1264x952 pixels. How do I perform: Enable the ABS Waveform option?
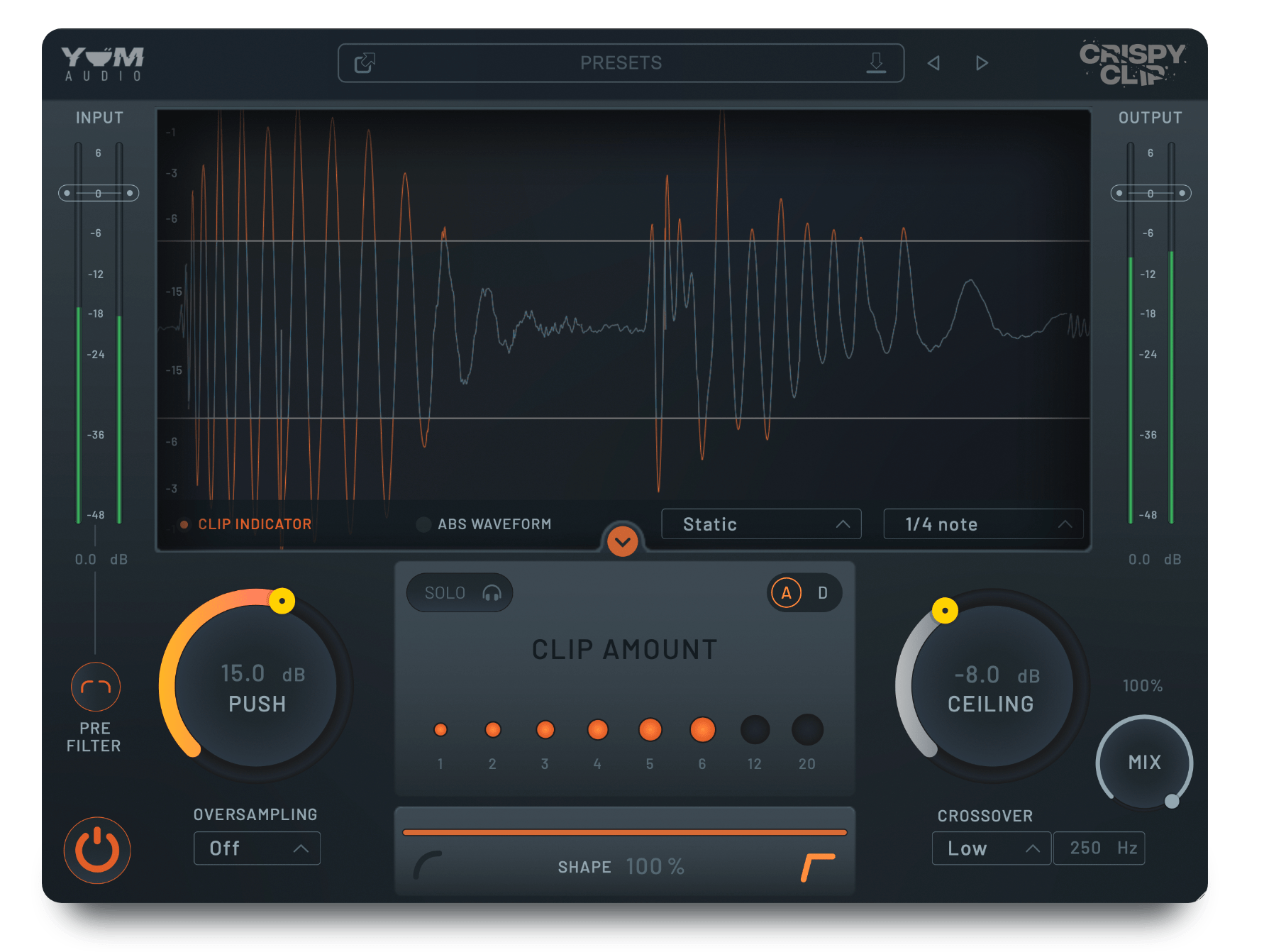[484, 524]
